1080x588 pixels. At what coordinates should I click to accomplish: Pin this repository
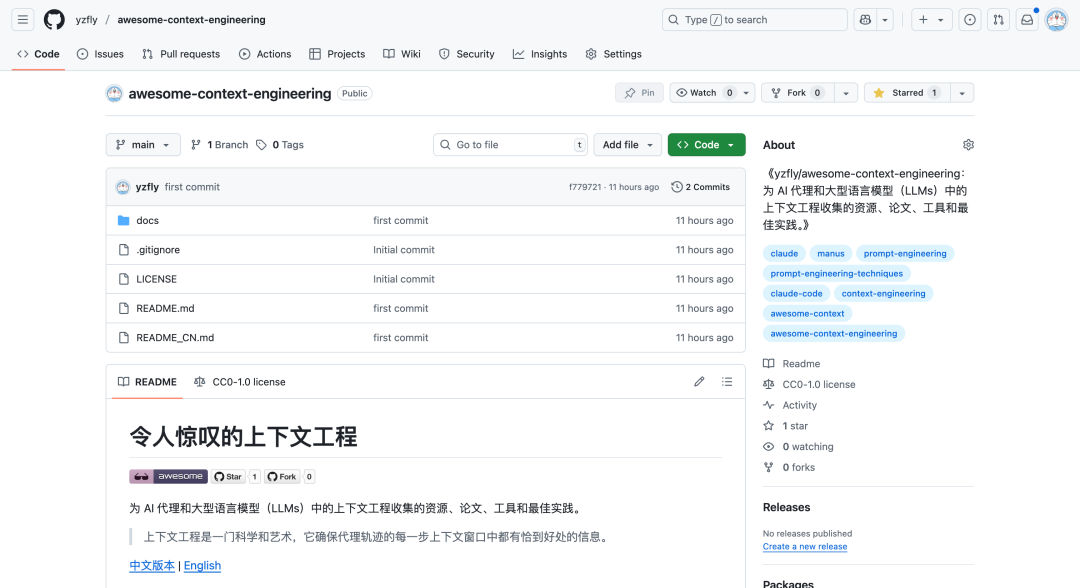pyautogui.click(x=639, y=93)
